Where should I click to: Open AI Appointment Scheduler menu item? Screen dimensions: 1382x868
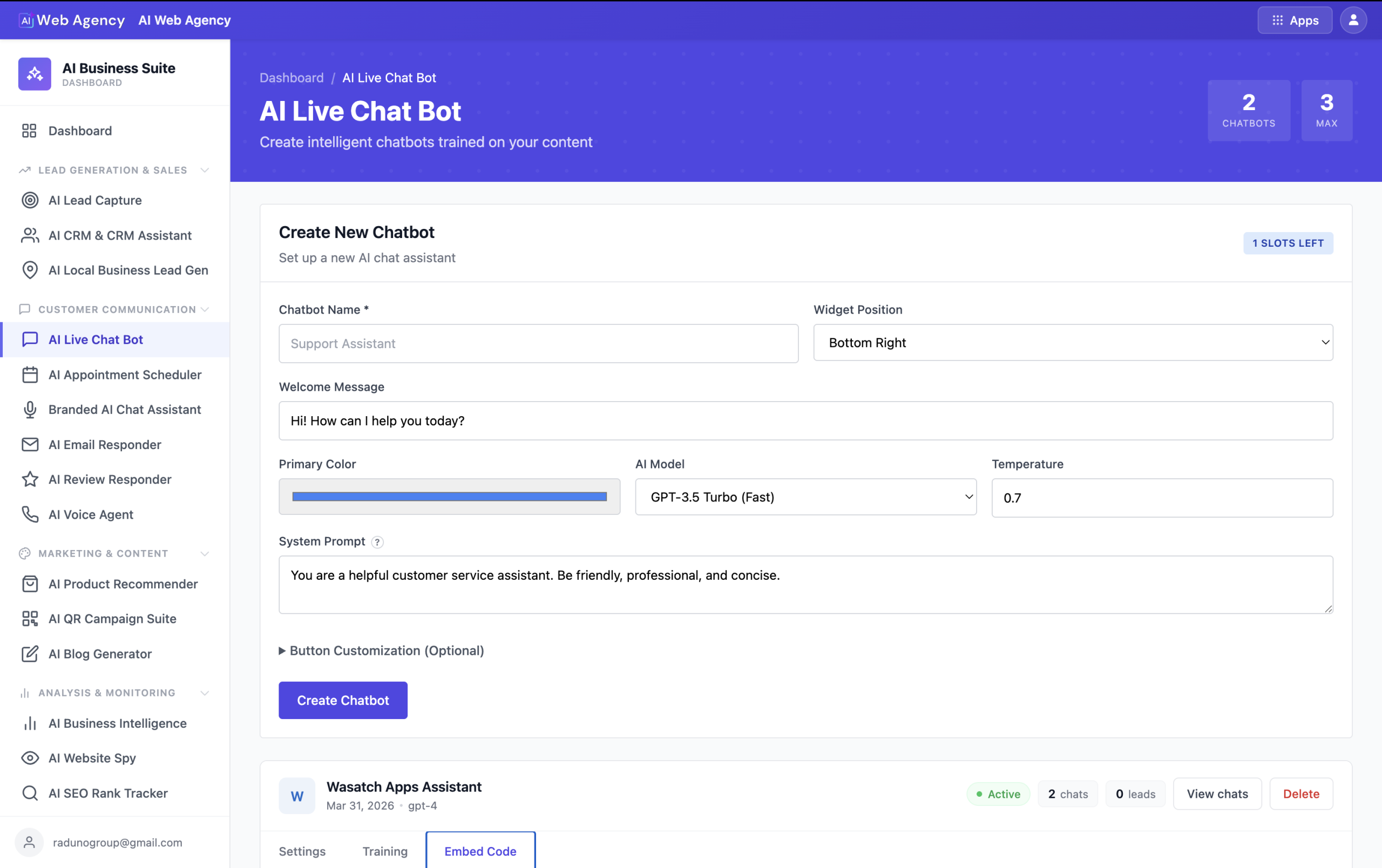point(116,375)
